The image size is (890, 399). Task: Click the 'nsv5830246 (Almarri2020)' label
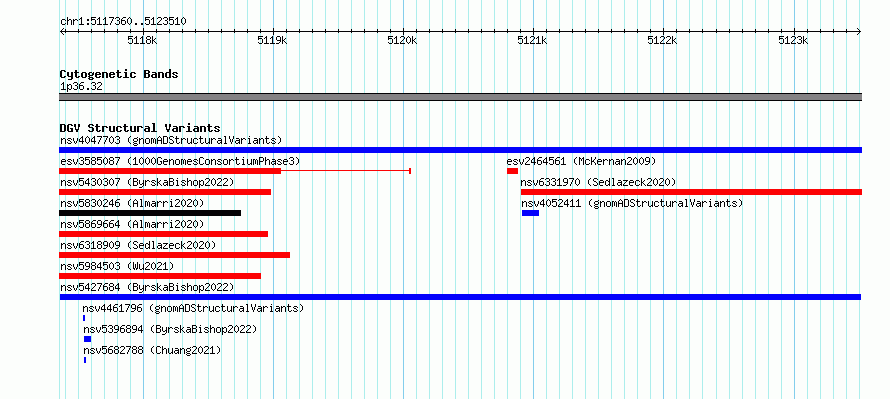pos(132,203)
